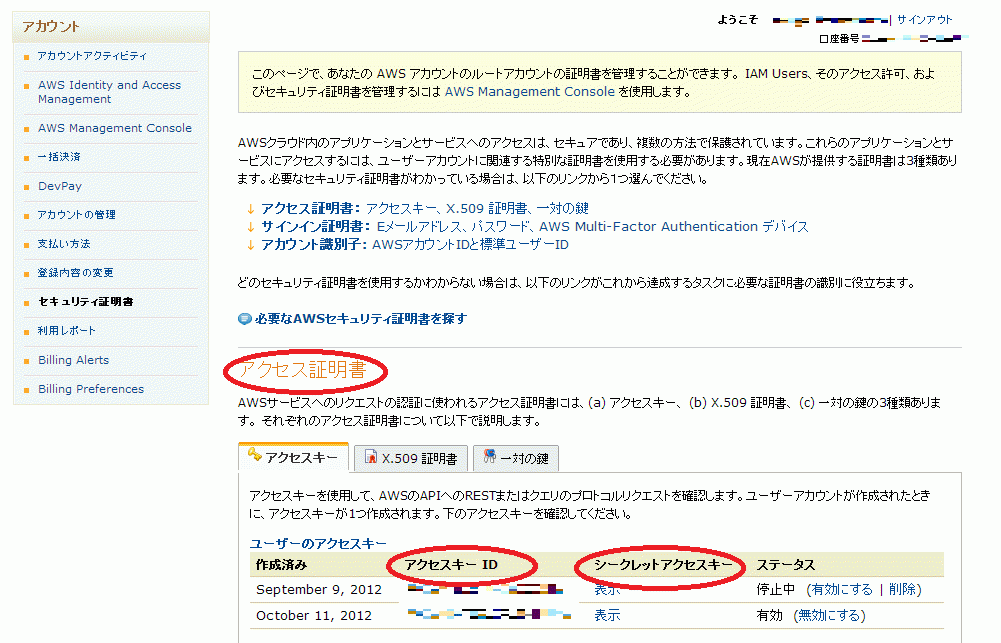
Task: Click the 口座番号 label at top
Action: tap(839, 39)
